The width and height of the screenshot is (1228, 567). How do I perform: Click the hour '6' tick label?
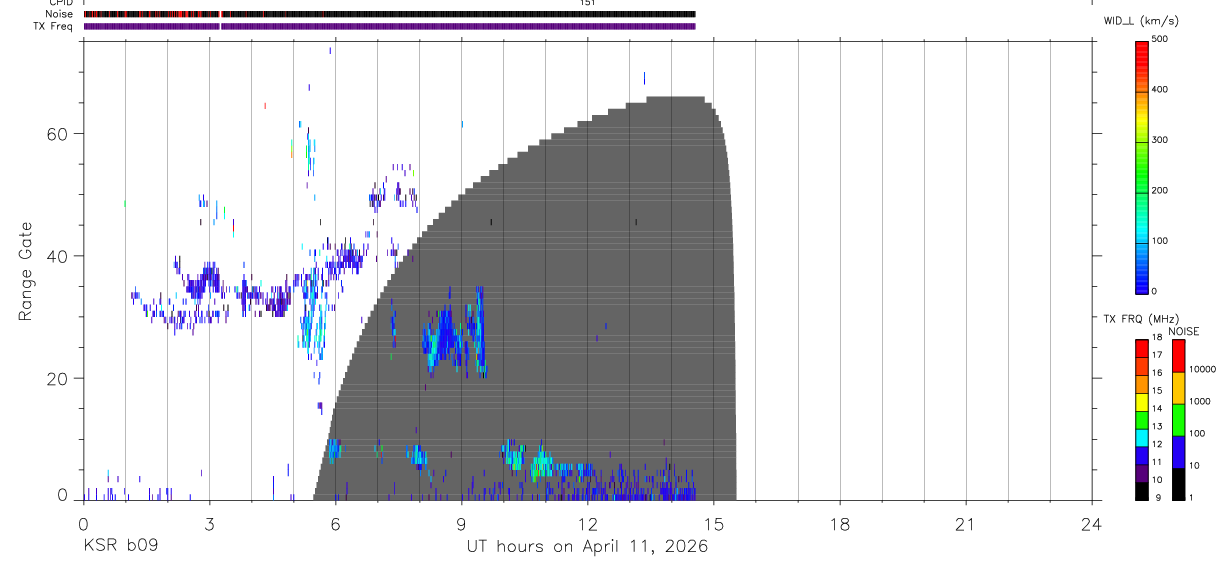(x=335, y=524)
